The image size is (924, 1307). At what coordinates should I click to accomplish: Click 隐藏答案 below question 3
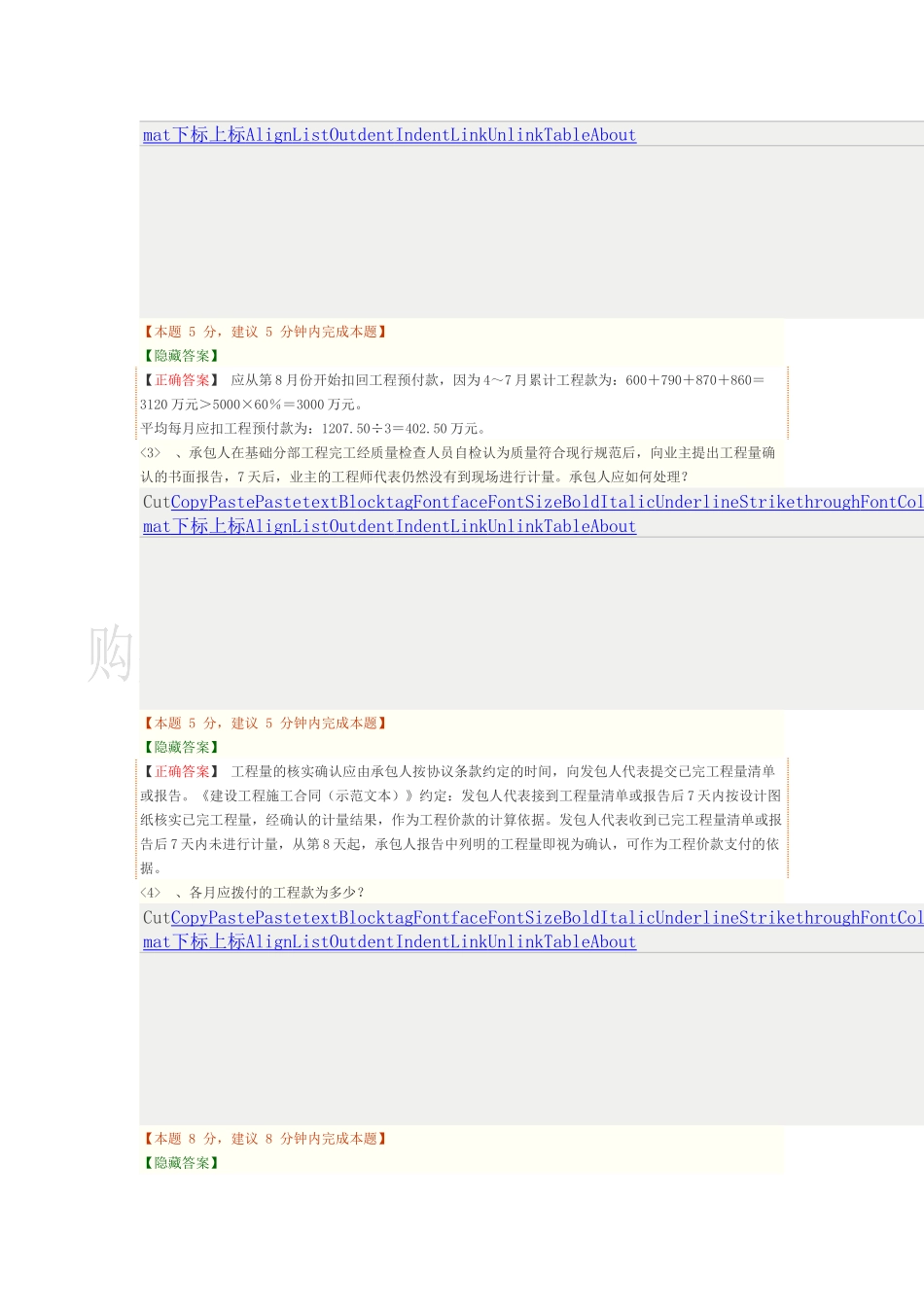coord(180,747)
